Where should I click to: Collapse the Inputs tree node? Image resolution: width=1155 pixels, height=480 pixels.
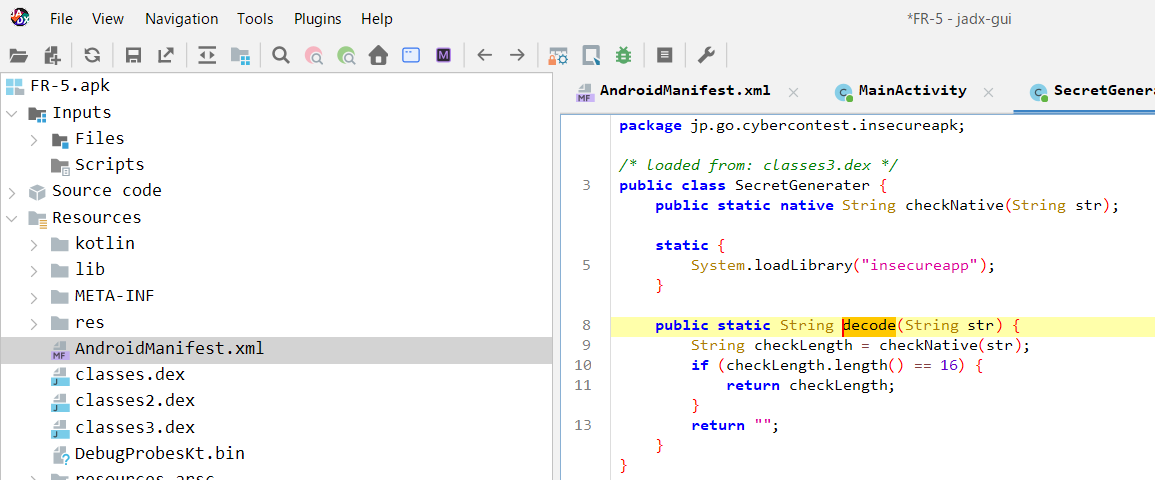point(12,113)
